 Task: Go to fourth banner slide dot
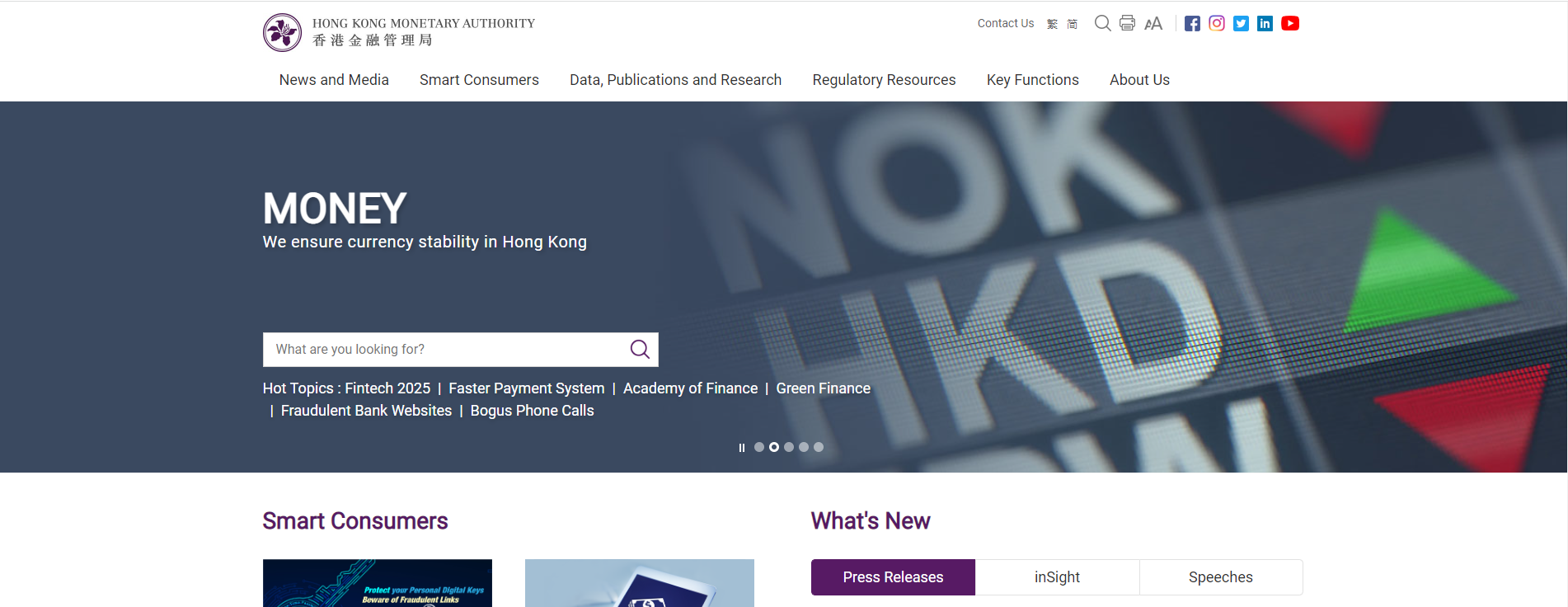pos(804,447)
